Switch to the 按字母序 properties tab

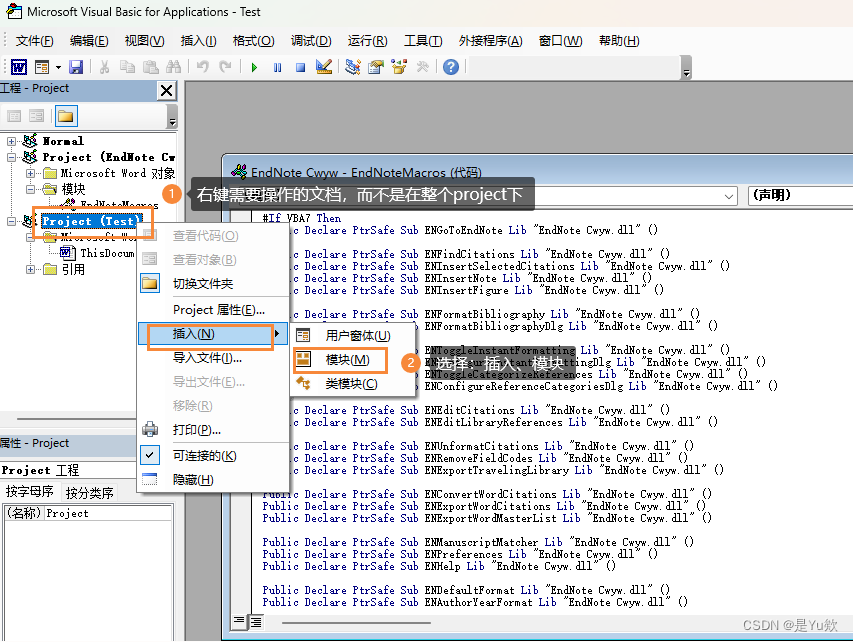(x=29, y=492)
